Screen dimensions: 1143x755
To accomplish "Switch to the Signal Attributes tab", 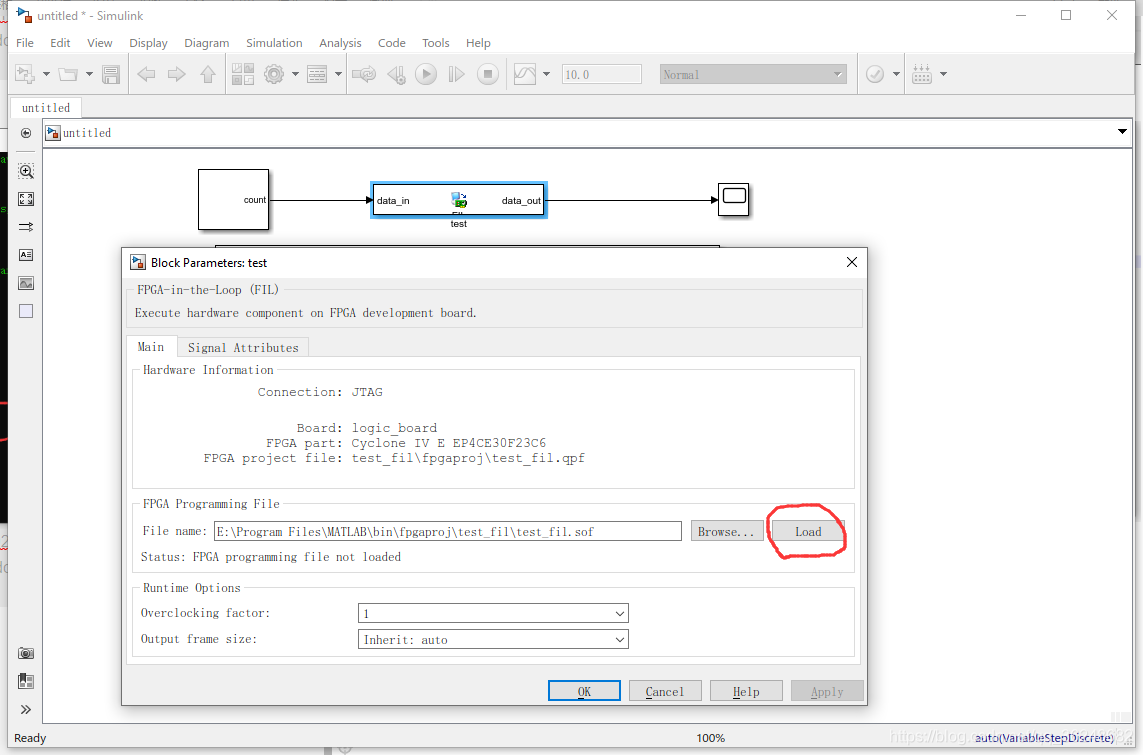I will coord(243,347).
